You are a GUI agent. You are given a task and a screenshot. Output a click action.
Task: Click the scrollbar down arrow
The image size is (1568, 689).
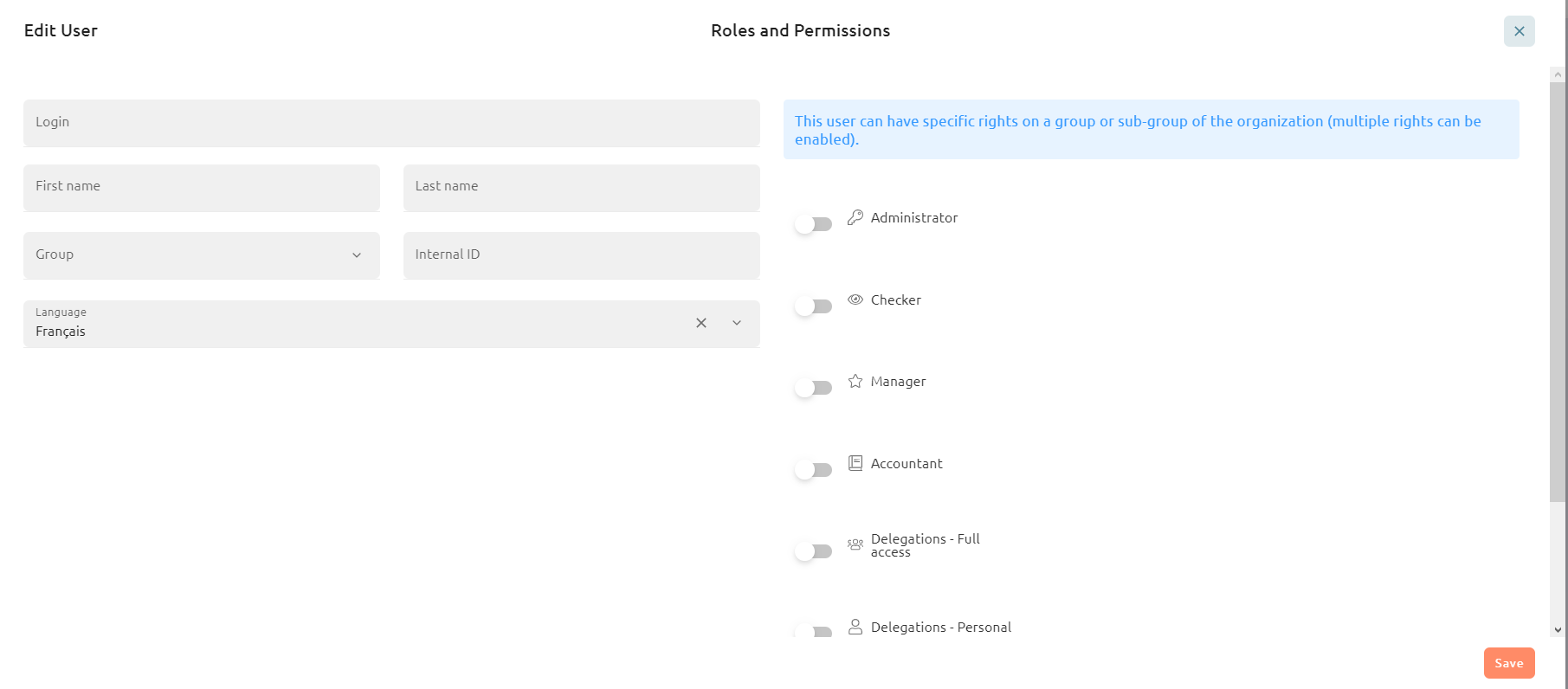pyautogui.click(x=1558, y=630)
